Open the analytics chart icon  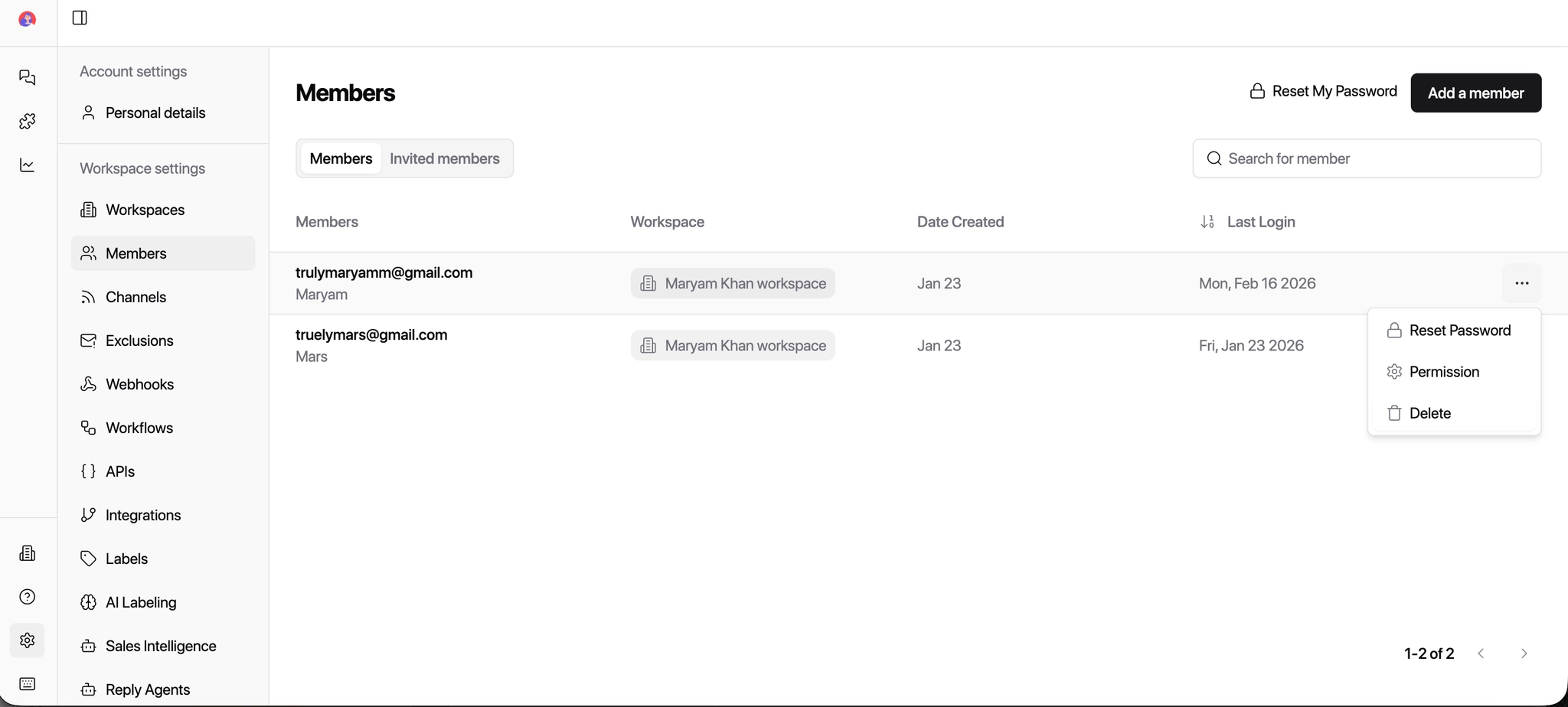click(28, 165)
